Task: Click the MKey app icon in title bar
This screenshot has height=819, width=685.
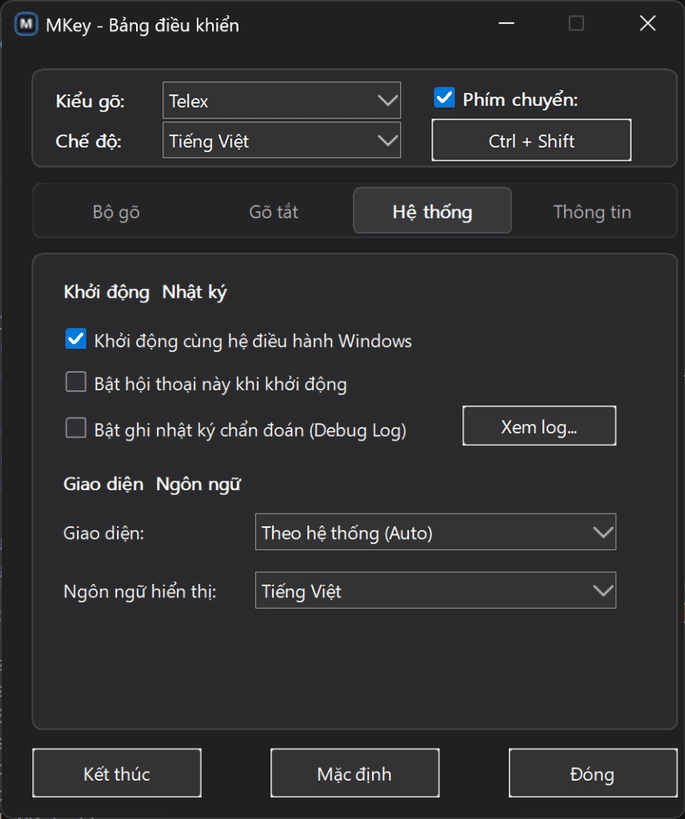Action: click(26, 24)
